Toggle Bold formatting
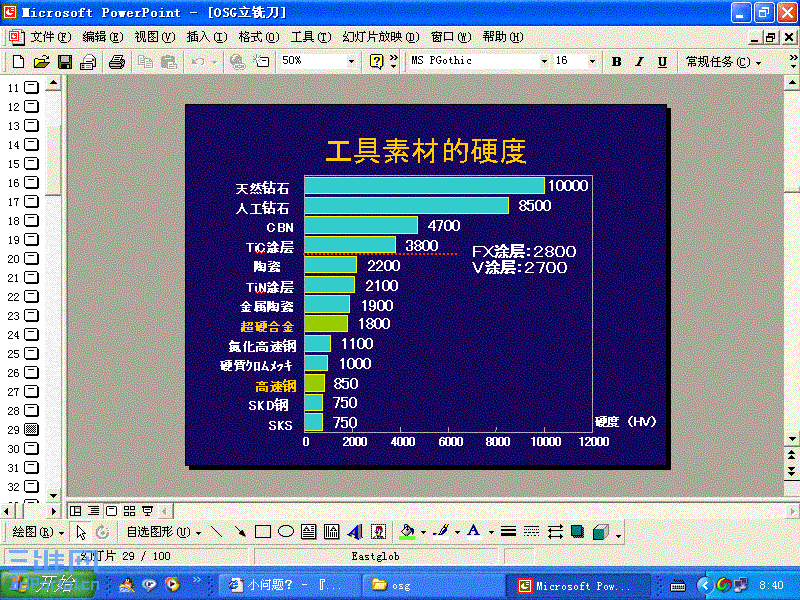The image size is (800, 600). (x=616, y=62)
